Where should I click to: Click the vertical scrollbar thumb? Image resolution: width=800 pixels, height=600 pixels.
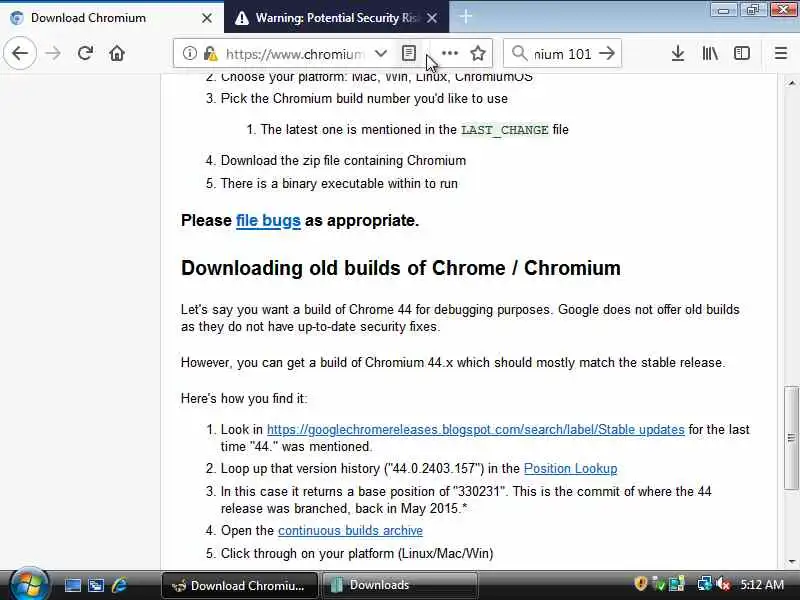791,438
